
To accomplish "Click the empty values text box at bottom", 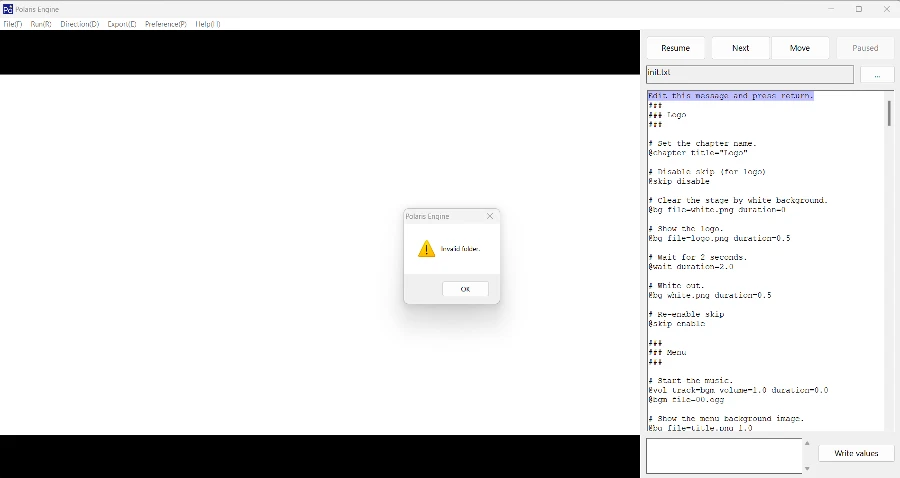I will (x=724, y=455).
